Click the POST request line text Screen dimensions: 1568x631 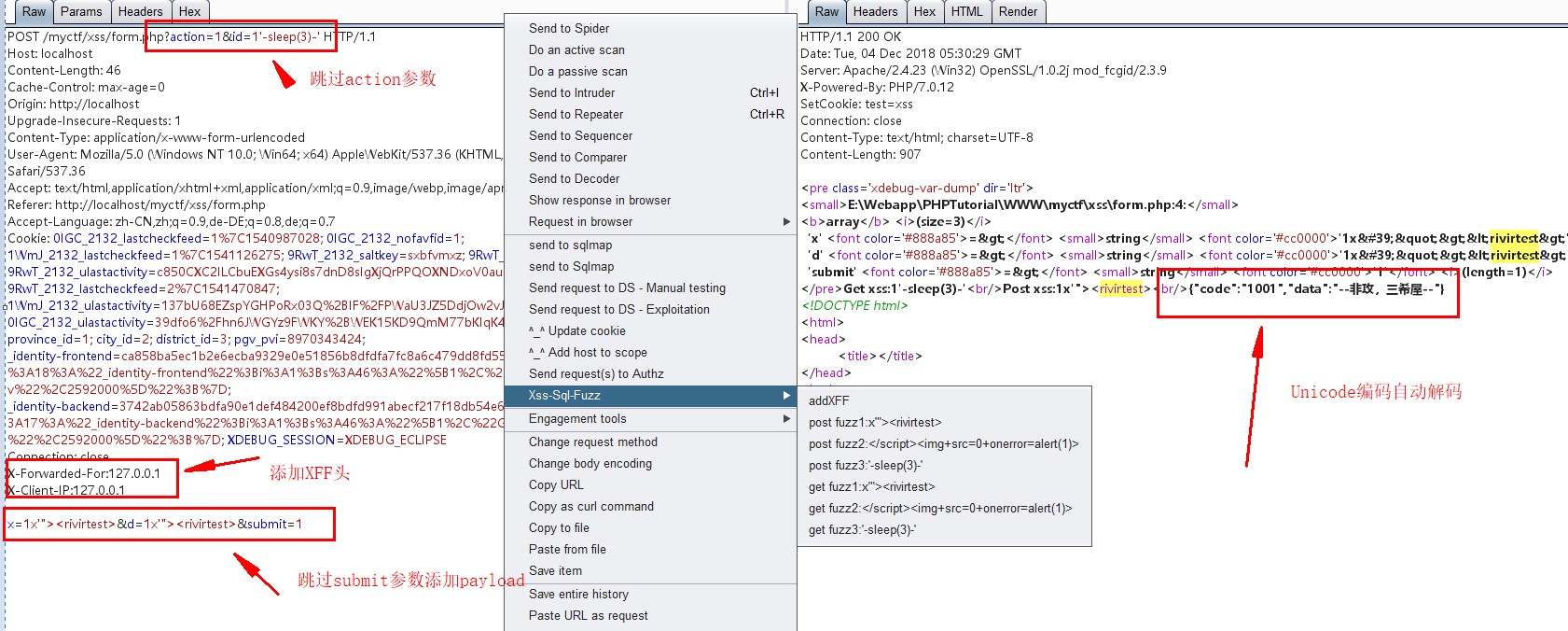191,36
